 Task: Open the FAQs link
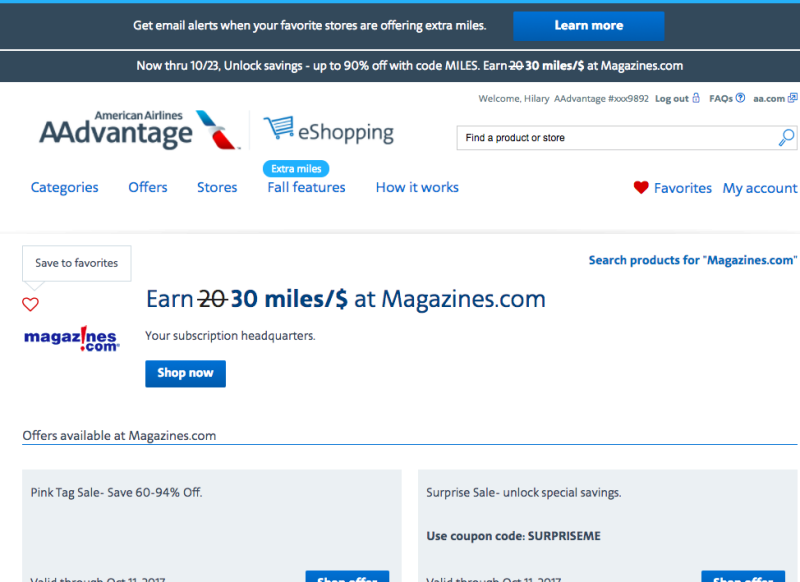click(721, 98)
